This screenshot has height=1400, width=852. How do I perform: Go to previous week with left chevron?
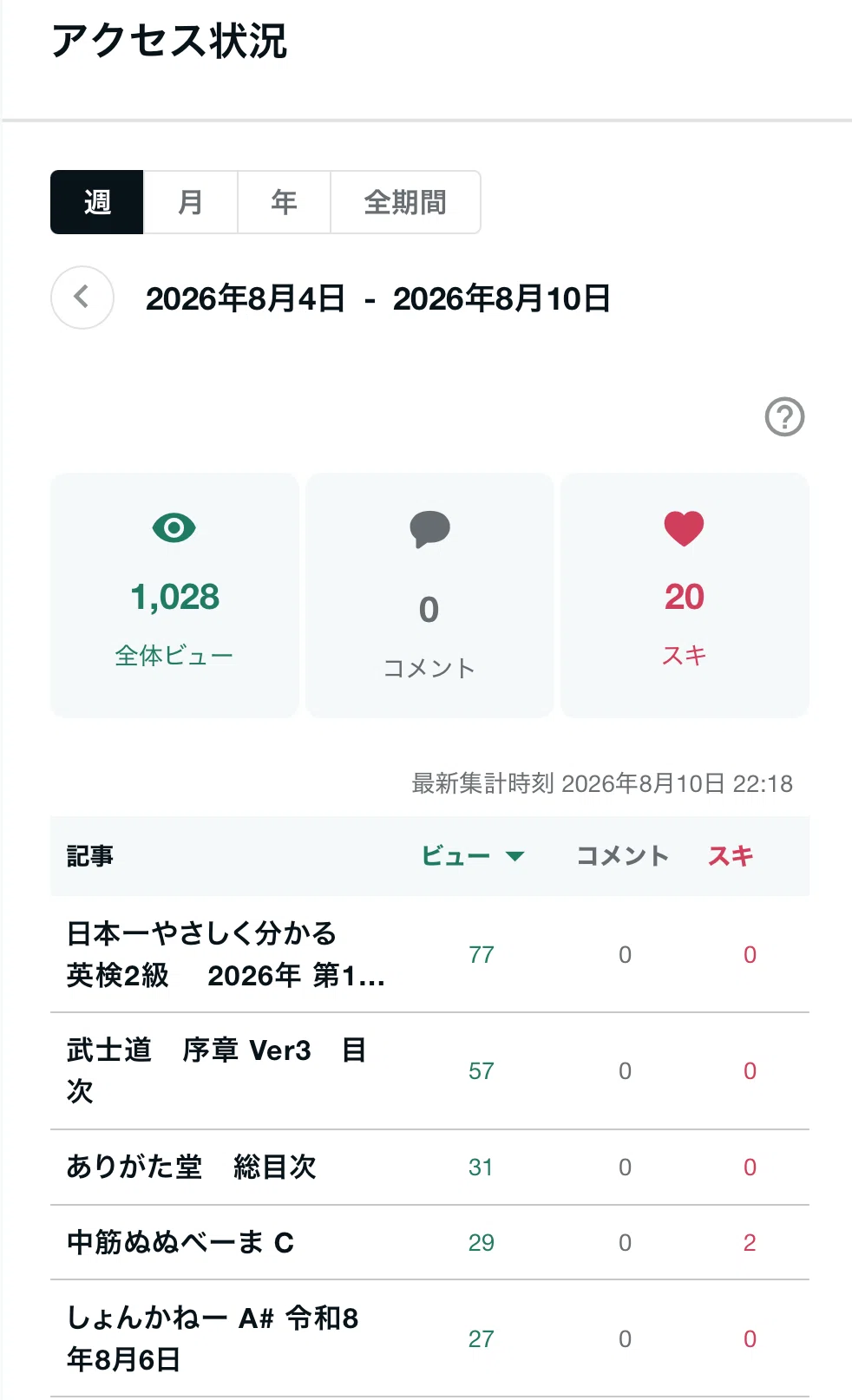[82, 298]
